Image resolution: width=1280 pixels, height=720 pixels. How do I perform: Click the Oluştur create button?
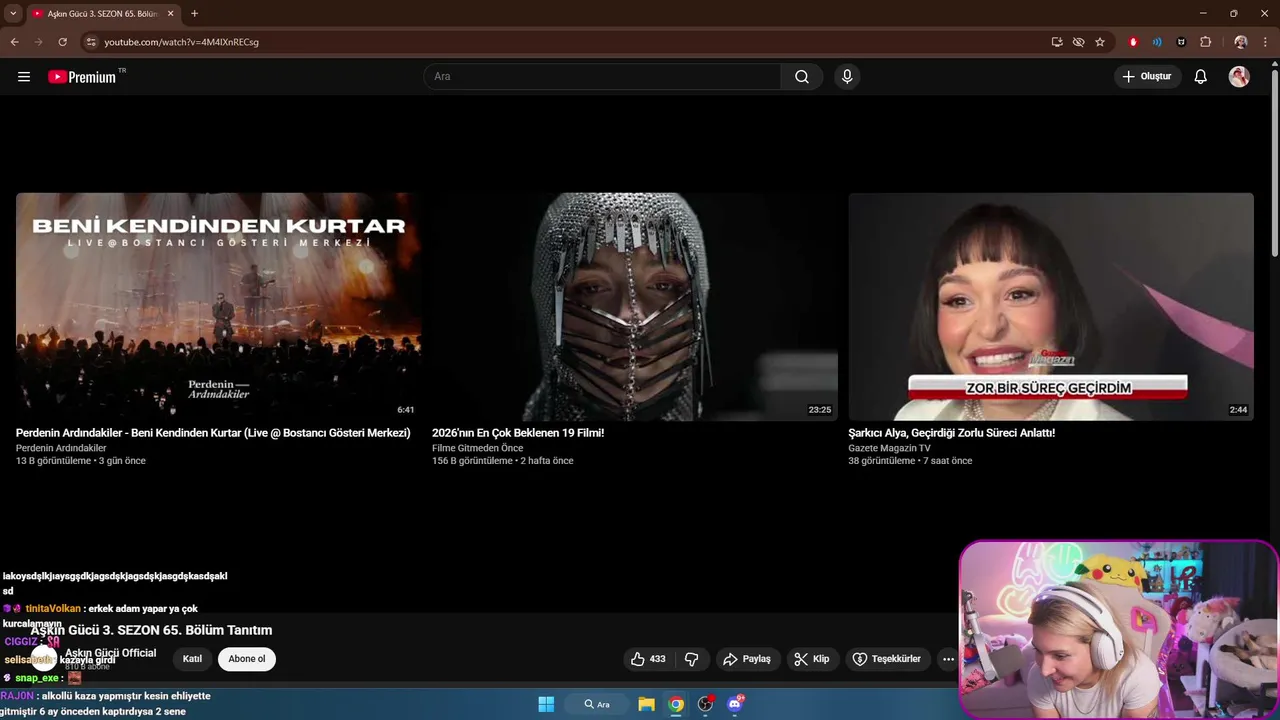pyautogui.click(x=1147, y=77)
